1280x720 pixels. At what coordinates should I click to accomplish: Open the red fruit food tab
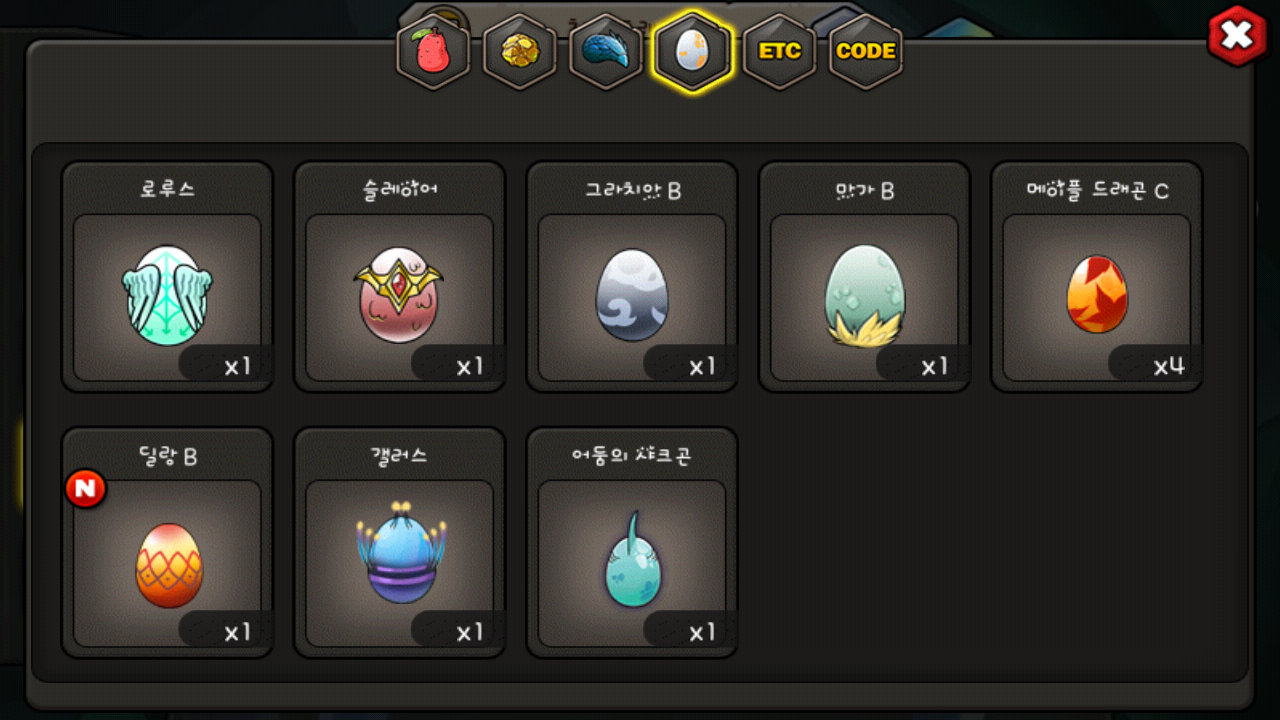(x=433, y=52)
